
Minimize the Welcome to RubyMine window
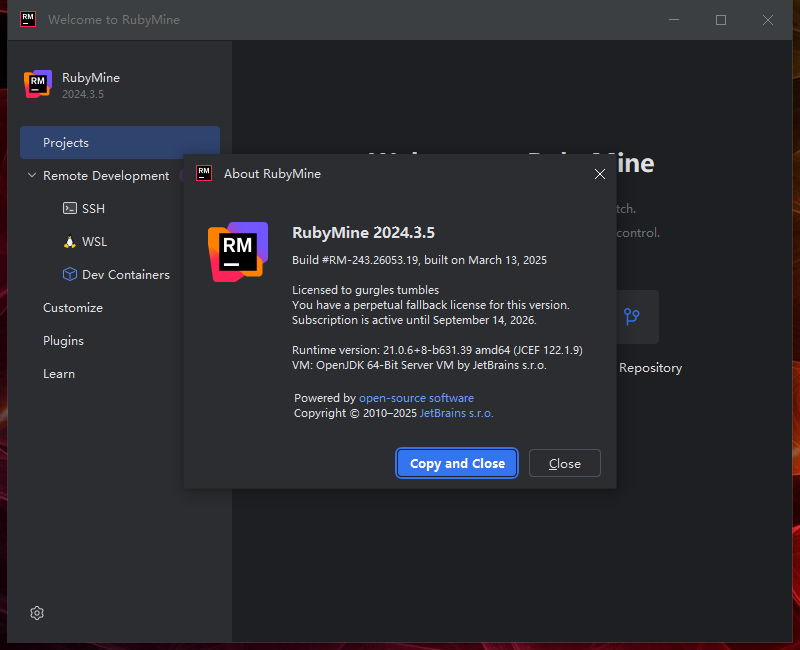point(674,20)
